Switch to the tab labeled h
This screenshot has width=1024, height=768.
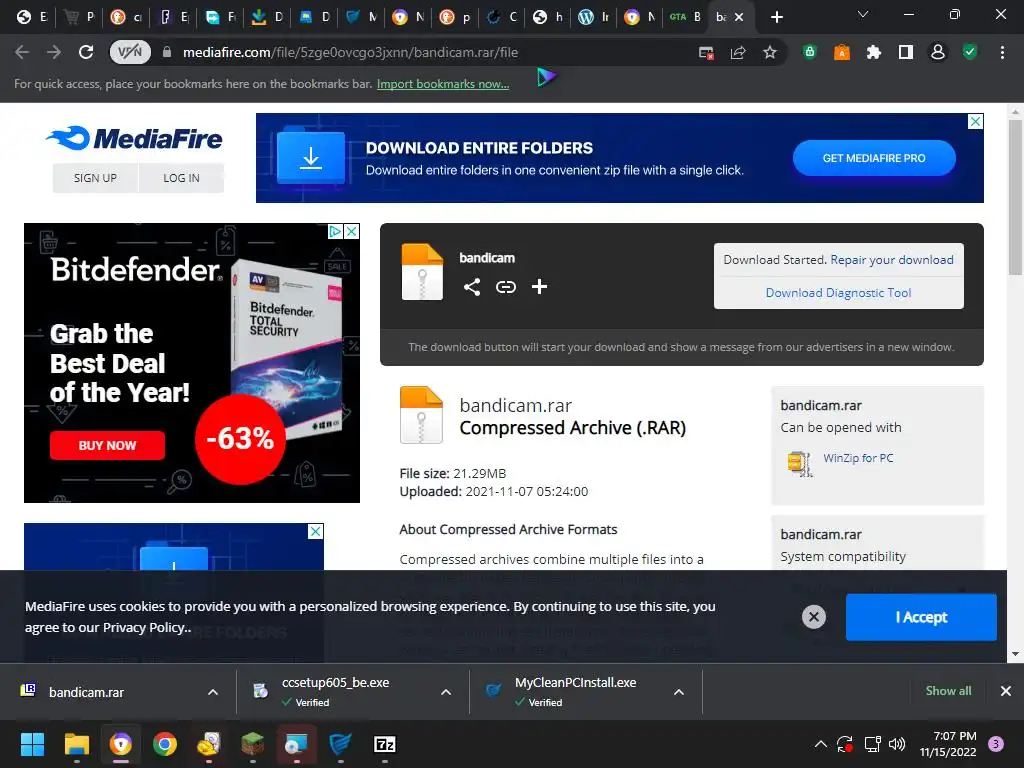547,17
